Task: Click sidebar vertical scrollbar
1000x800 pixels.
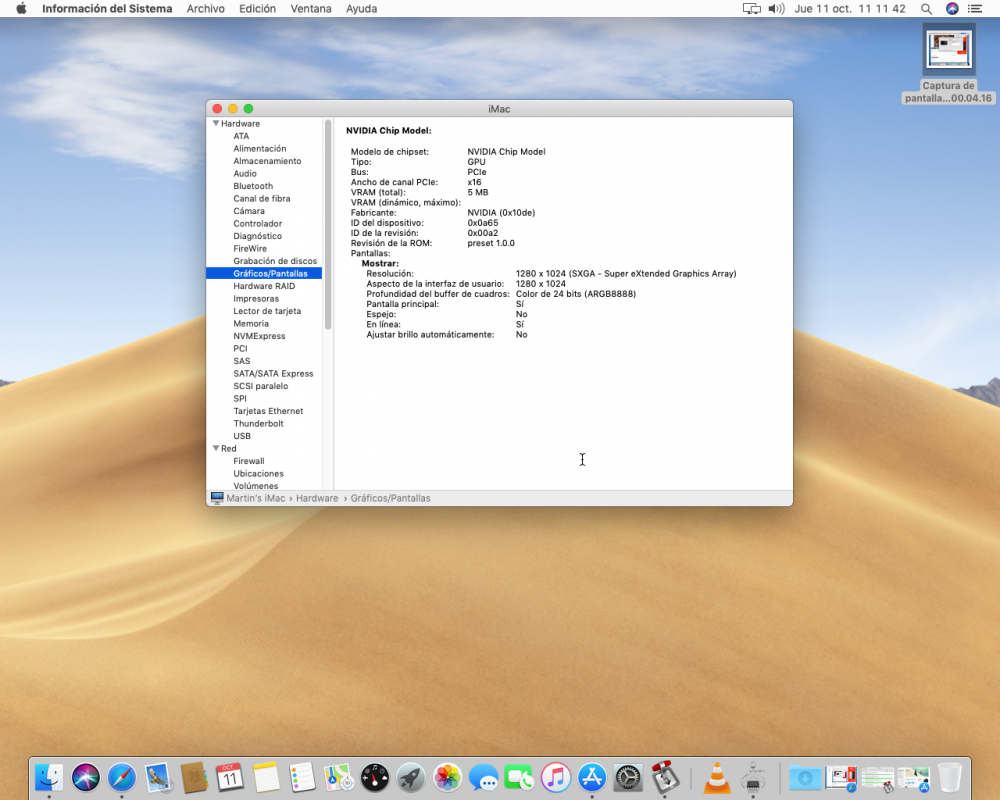Action: [328, 225]
